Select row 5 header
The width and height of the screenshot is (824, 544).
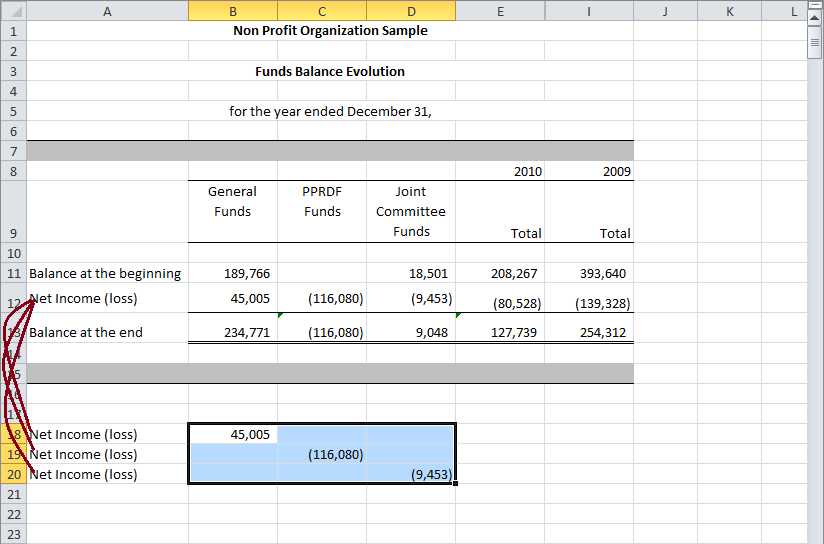(x=14, y=111)
